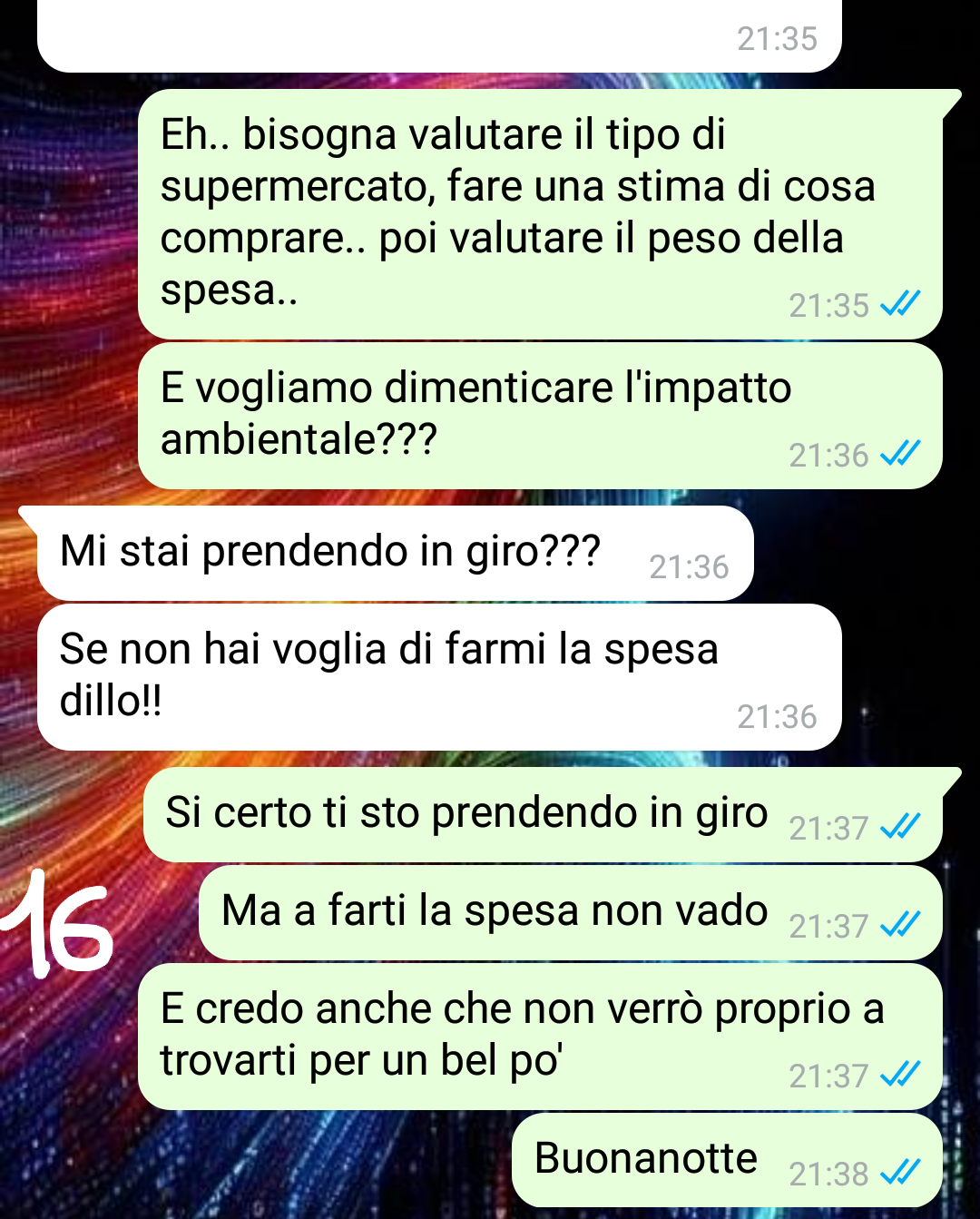Select the 'Buonanotte' message bubble
This screenshot has width=980, height=1219.
click(x=727, y=1160)
